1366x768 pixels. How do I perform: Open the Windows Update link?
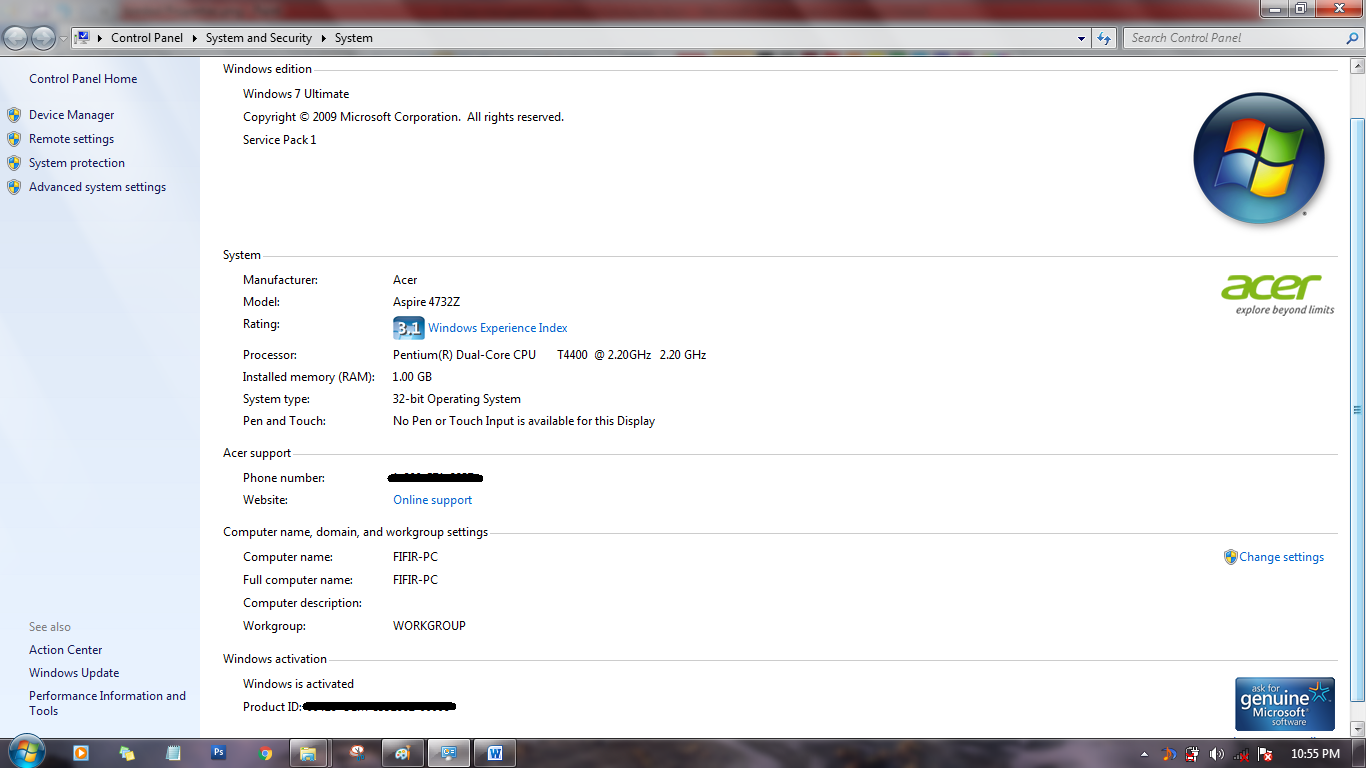click(x=74, y=673)
